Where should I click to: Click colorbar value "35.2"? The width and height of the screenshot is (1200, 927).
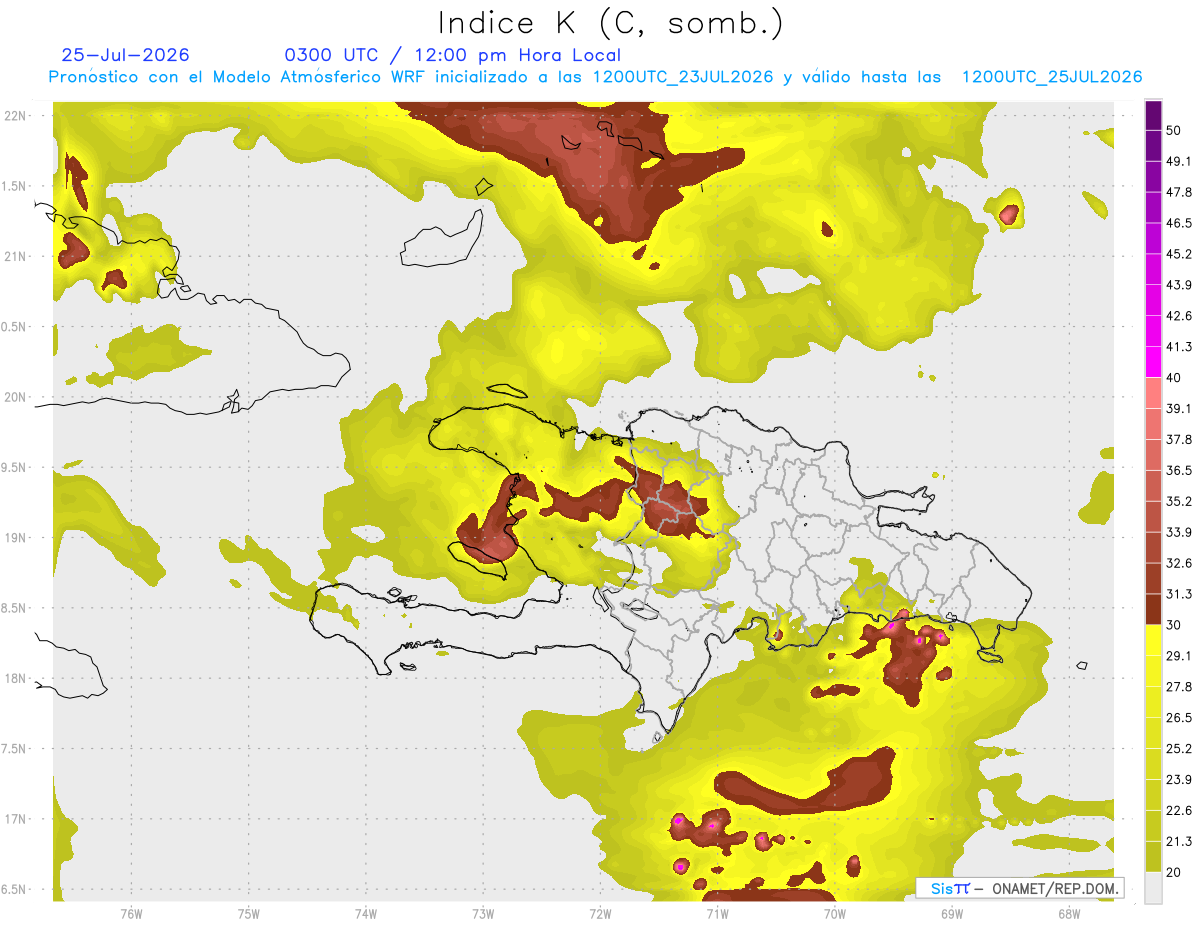pos(1178,501)
